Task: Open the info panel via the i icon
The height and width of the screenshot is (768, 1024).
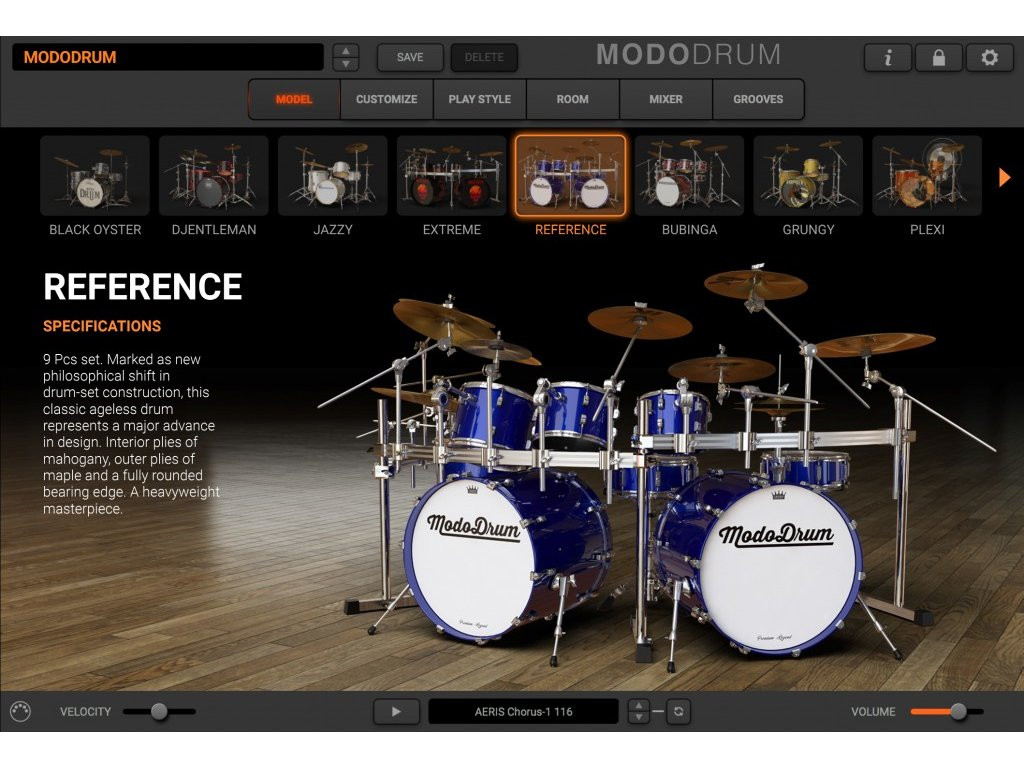Action: (x=887, y=57)
